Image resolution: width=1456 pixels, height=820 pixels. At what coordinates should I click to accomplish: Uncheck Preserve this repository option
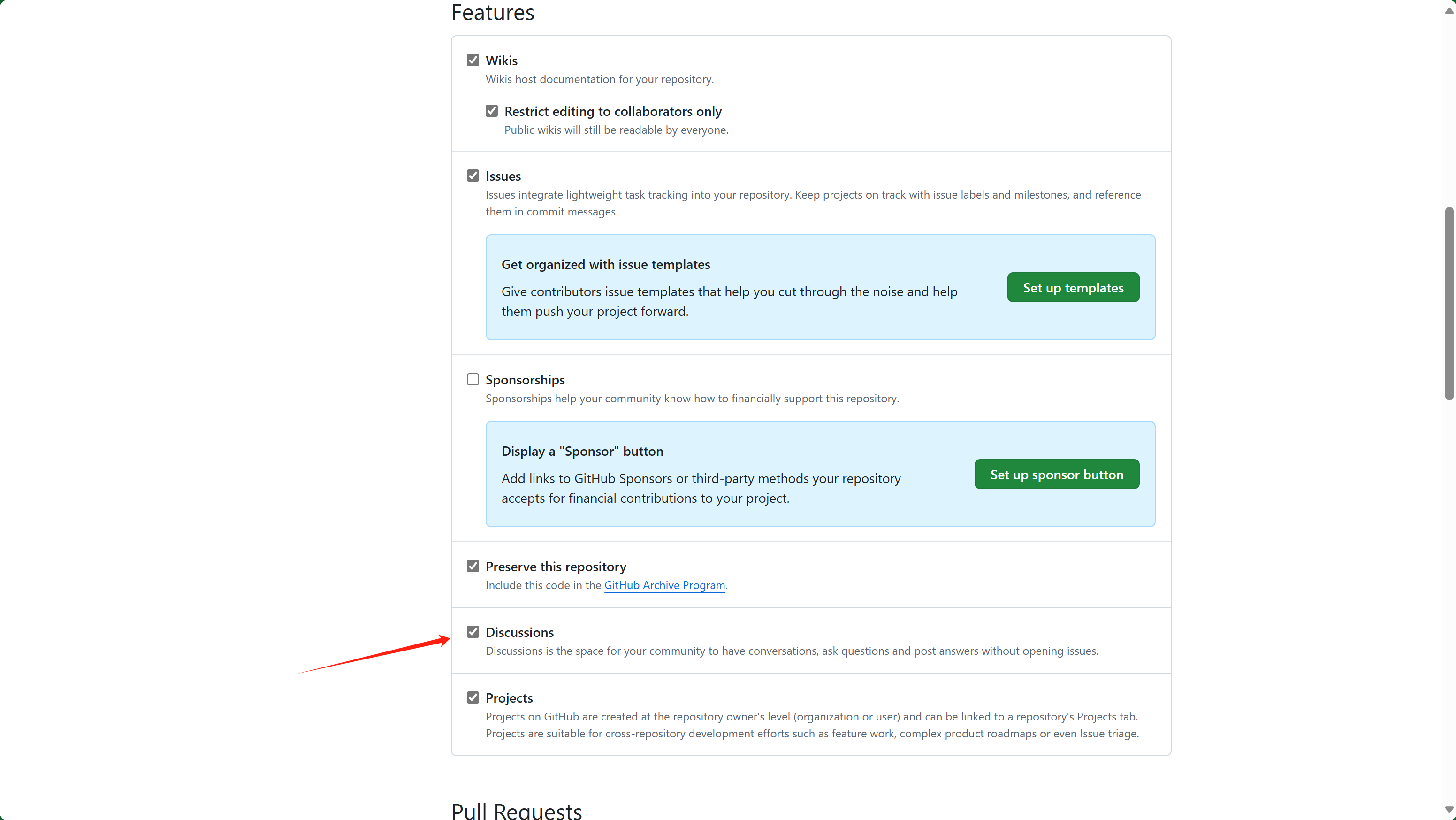coord(473,566)
